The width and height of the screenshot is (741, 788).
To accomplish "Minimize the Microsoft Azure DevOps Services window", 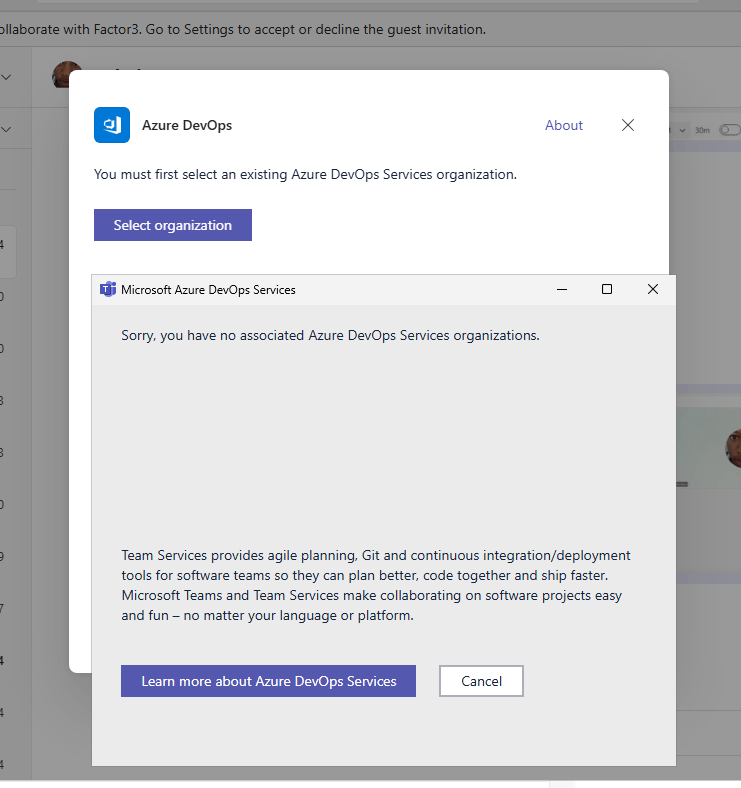I will [x=562, y=289].
